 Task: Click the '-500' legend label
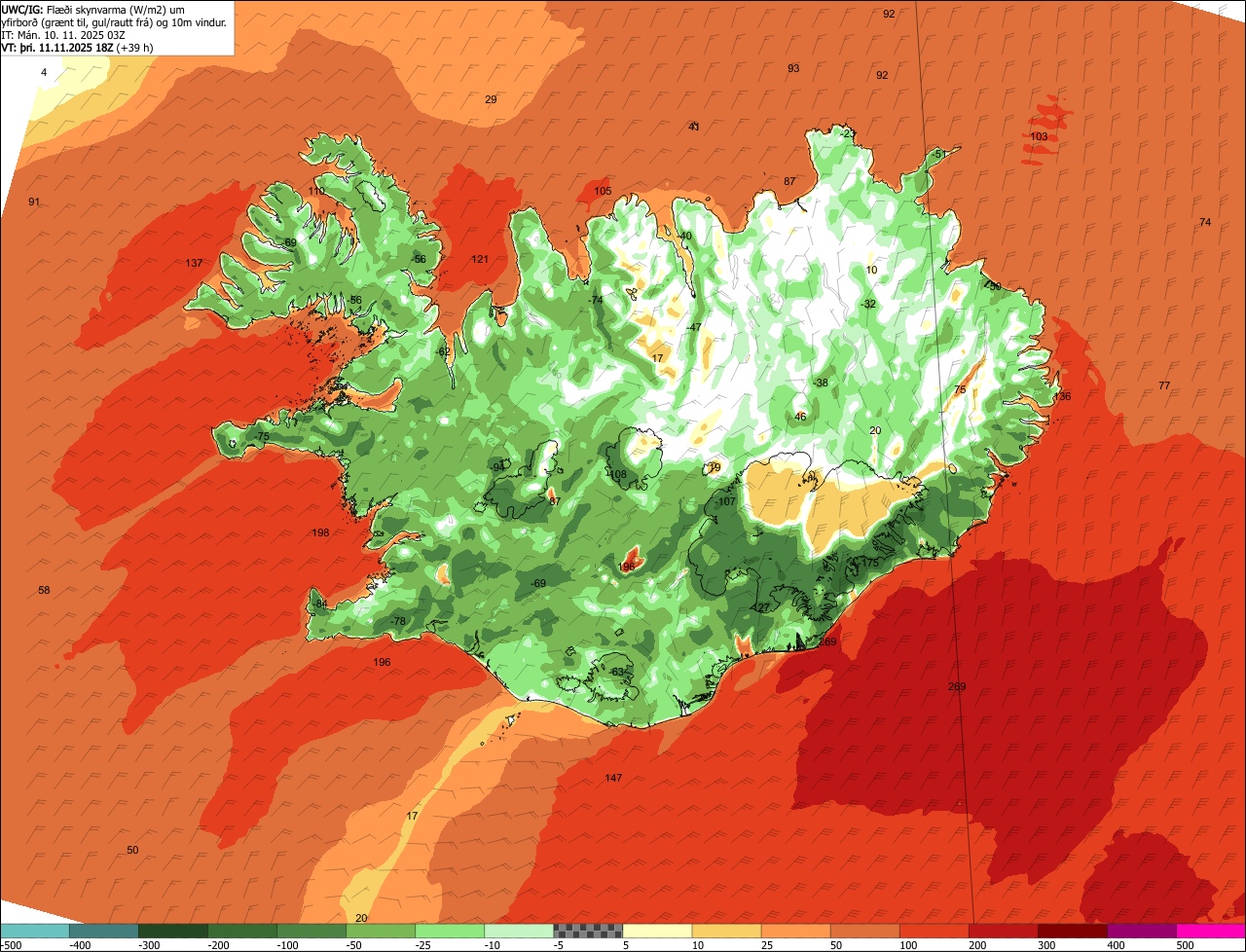(x=11, y=945)
